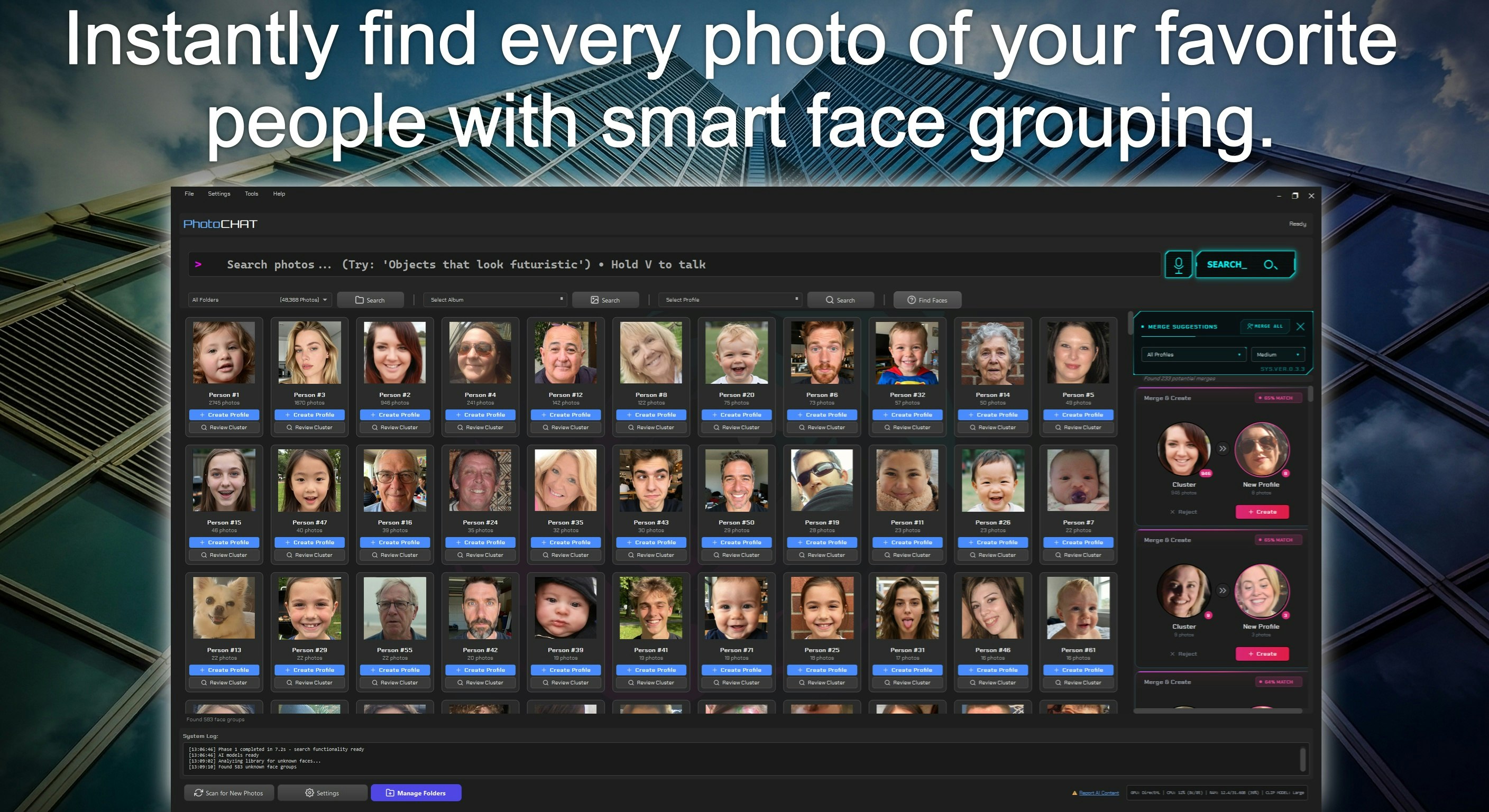Viewport: 1489px width, 812px height.
Task: Reject the first 65% match merge suggestion
Action: [1183, 512]
